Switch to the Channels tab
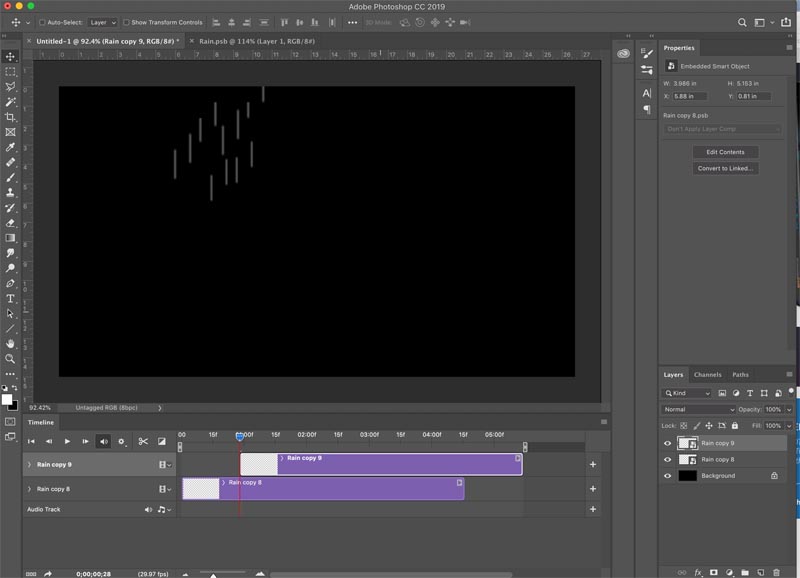Viewport: 800px width, 578px height. [x=707, y=374]
